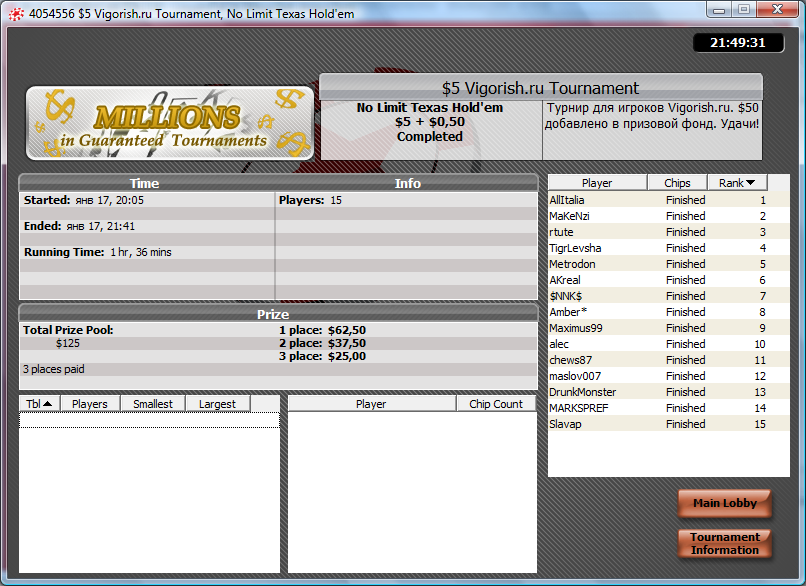806x586 pixels.
Task: Select player DrunkMonster in the standings
Action: point(669,392)
